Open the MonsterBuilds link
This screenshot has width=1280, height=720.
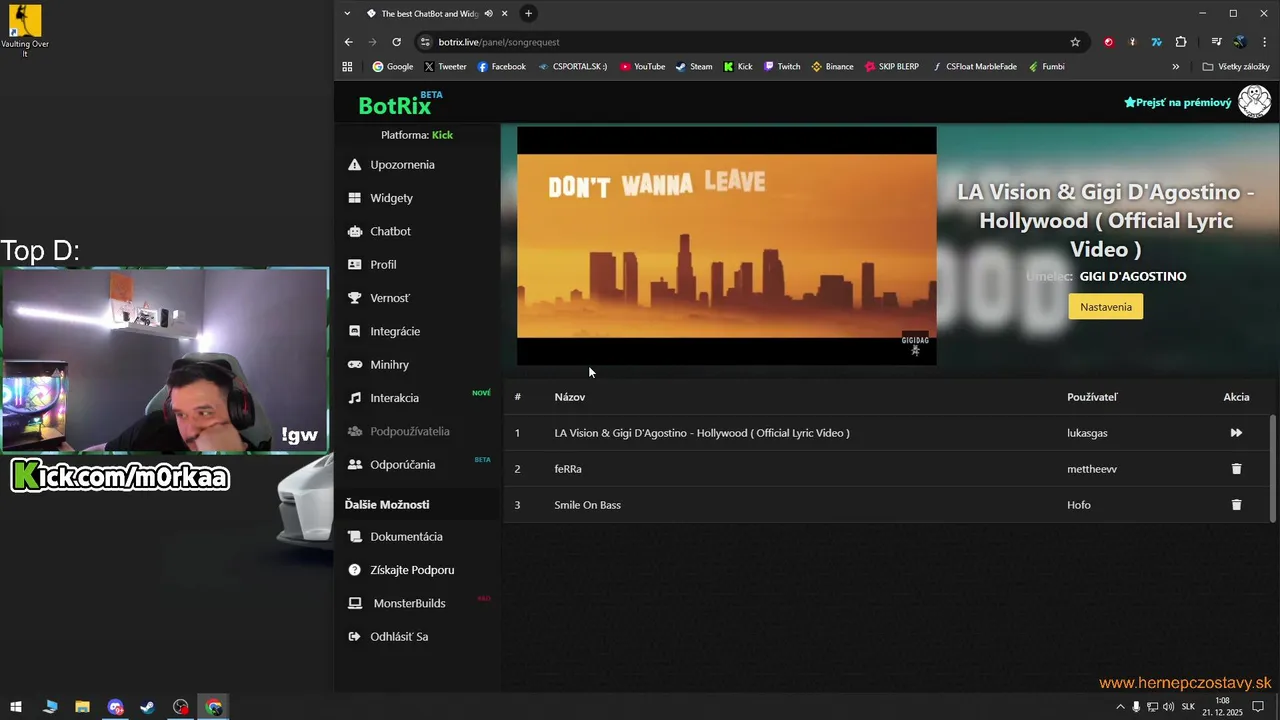pos(409,603)
